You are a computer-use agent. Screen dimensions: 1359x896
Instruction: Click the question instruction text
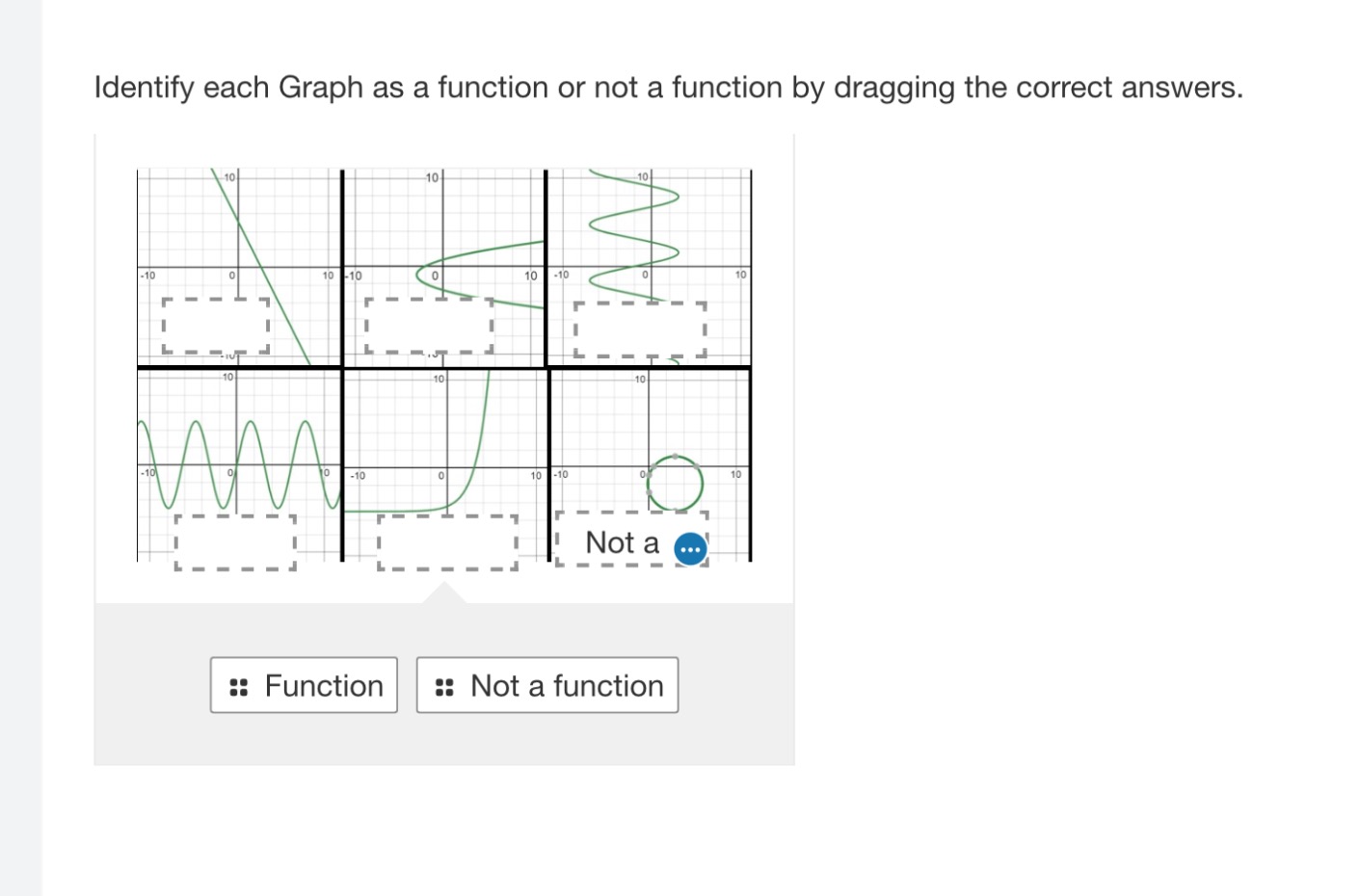(668, 88)
